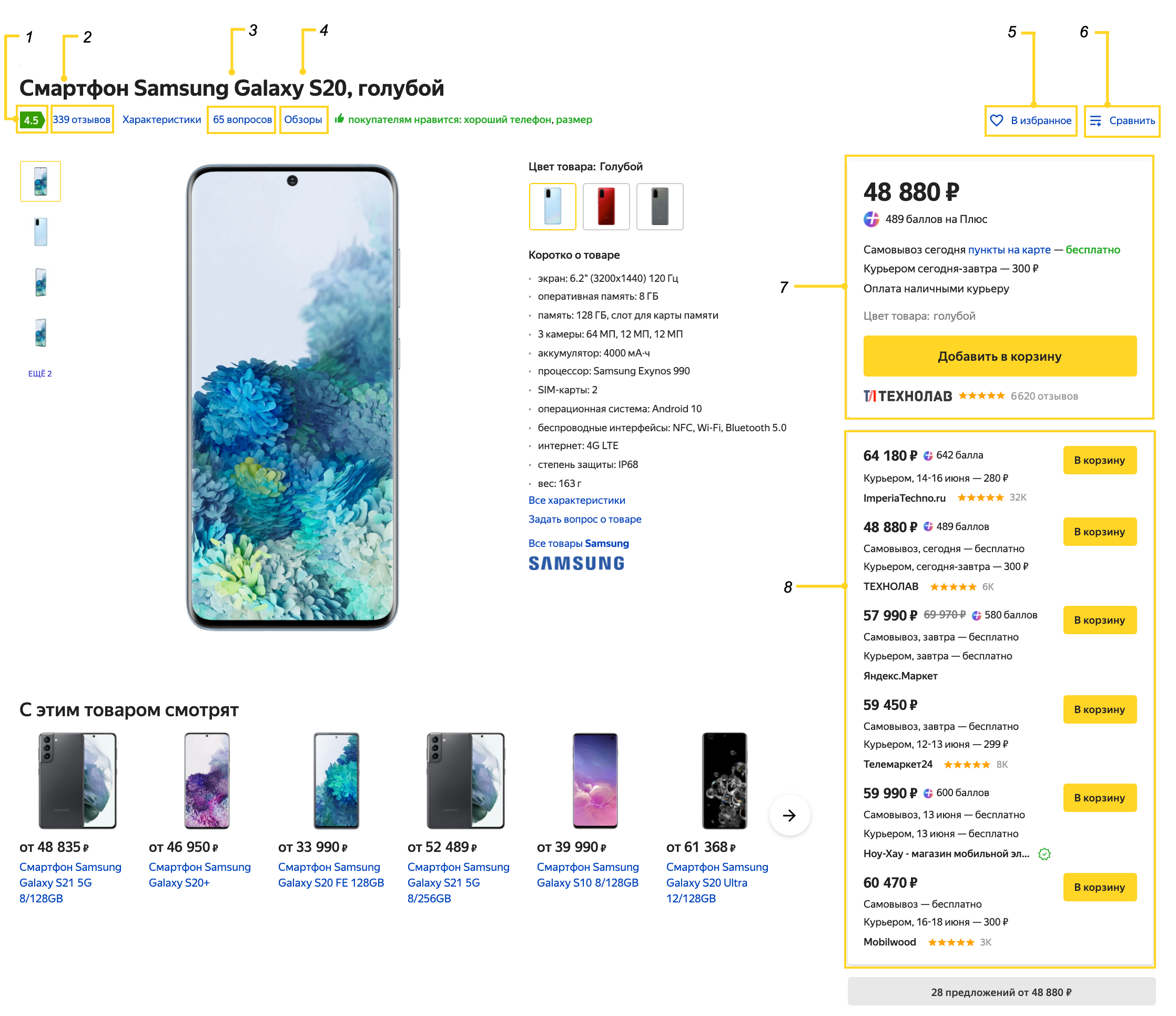
Task: Expand all 28 предложений offers
Action: [x=1001, y=992]
